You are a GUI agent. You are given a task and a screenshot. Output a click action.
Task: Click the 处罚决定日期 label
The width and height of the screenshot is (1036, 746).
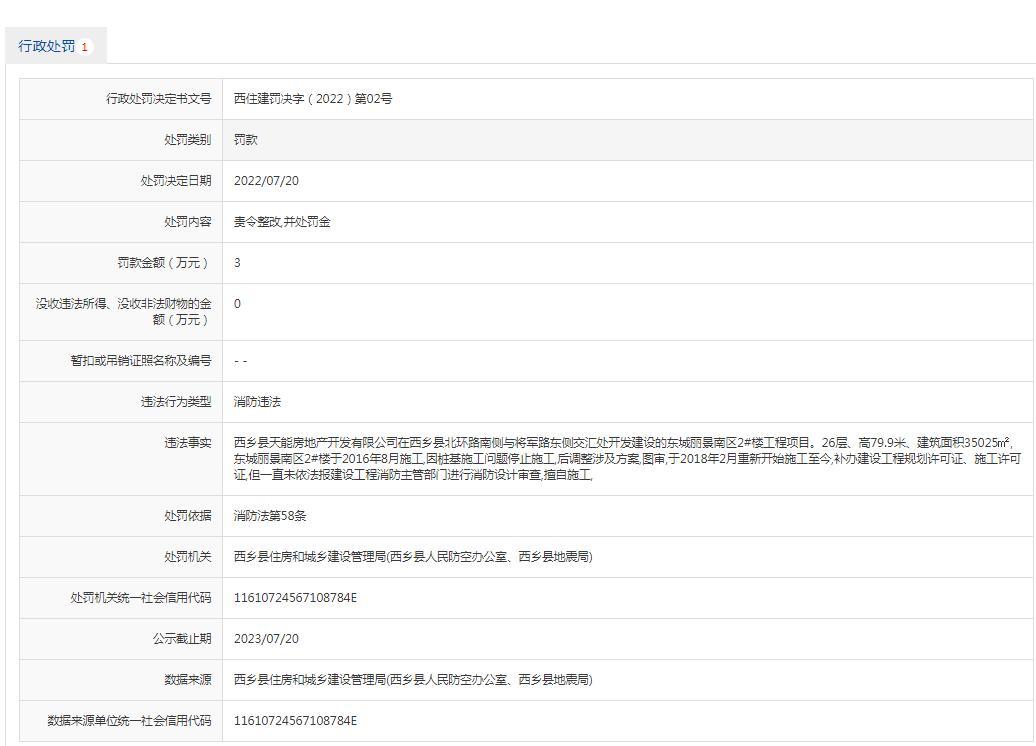[176, 180]
